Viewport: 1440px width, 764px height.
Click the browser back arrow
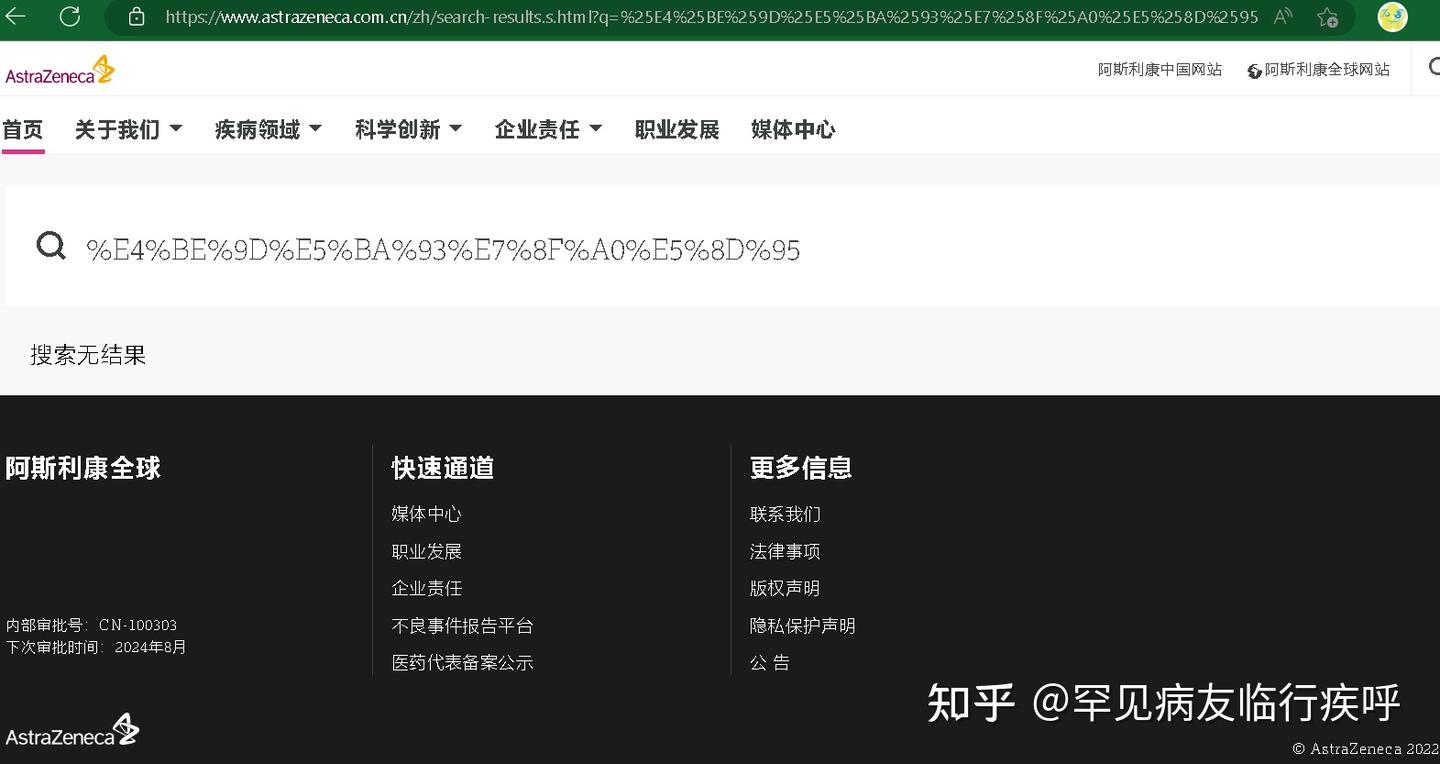[x=16, y=16]
